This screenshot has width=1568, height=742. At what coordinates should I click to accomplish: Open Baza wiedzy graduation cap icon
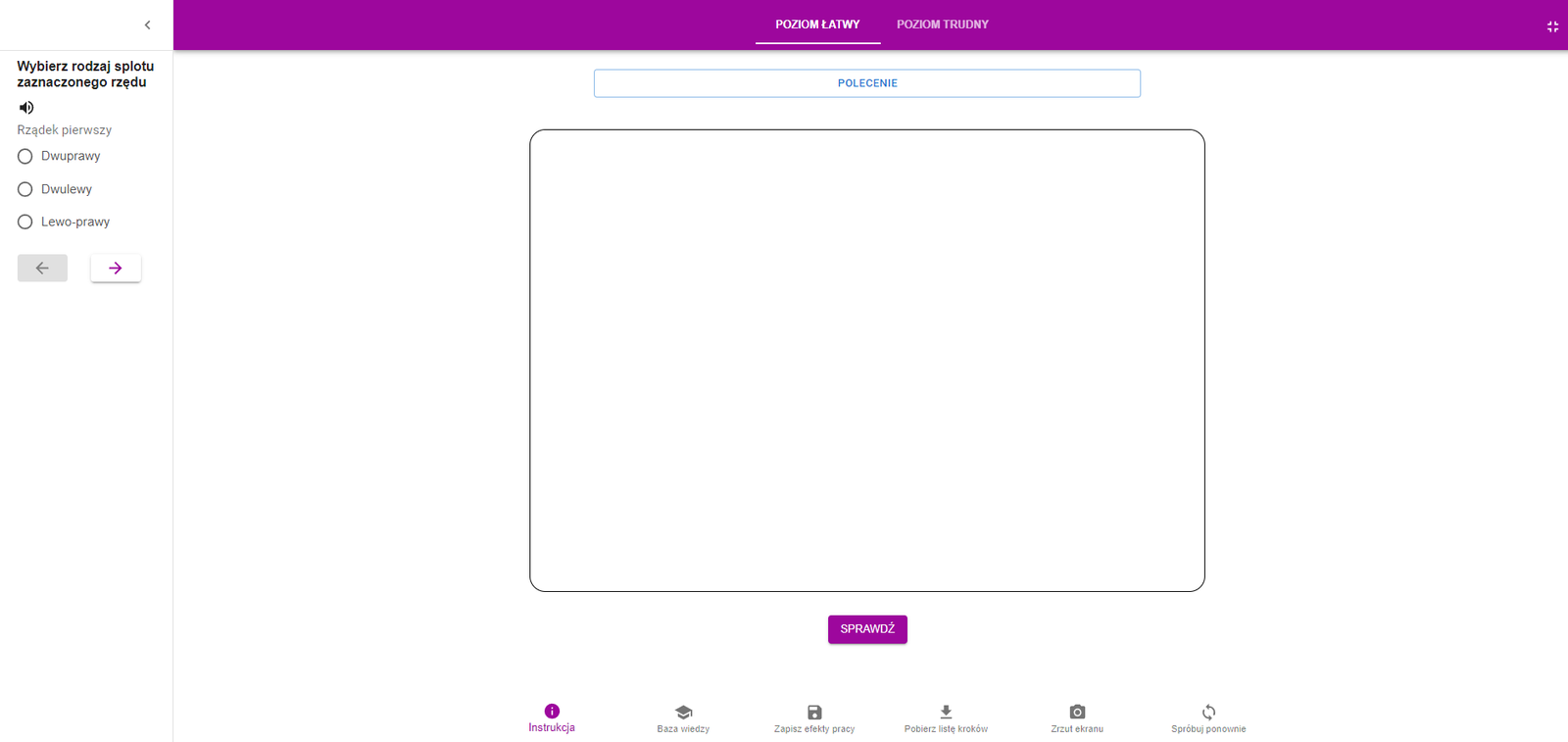[x=683, y=713]
